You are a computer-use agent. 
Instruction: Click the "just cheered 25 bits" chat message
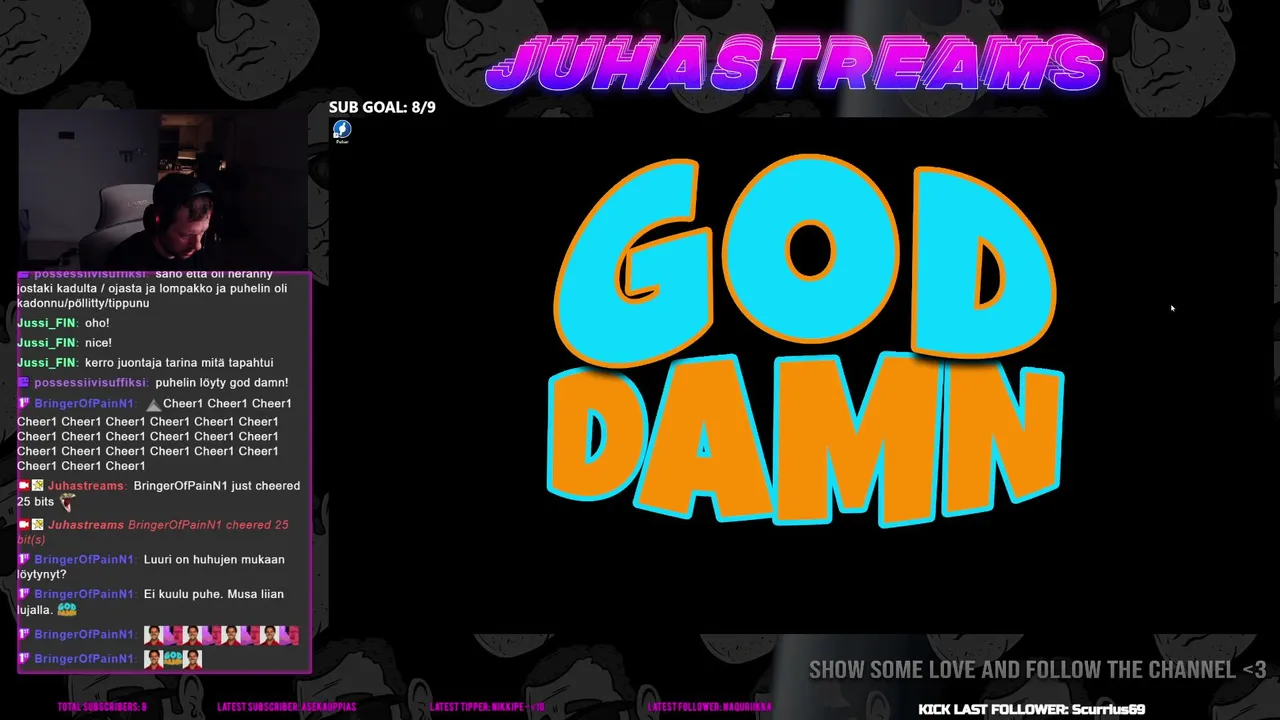(158, 493)
